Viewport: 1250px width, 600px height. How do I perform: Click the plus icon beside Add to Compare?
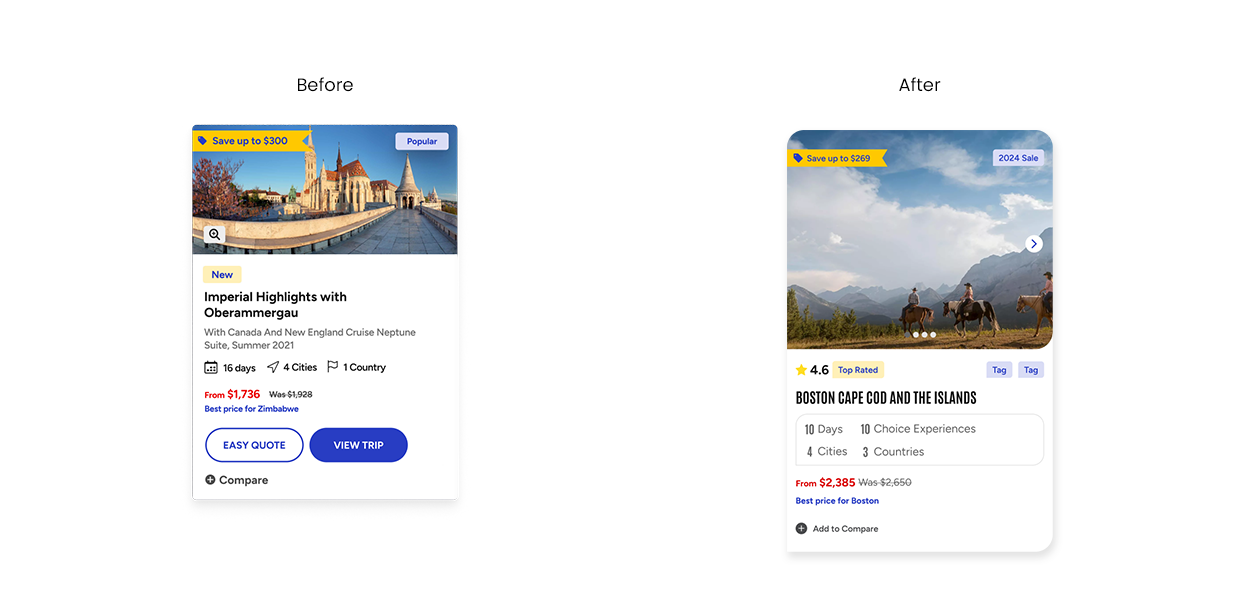[801, 529]
